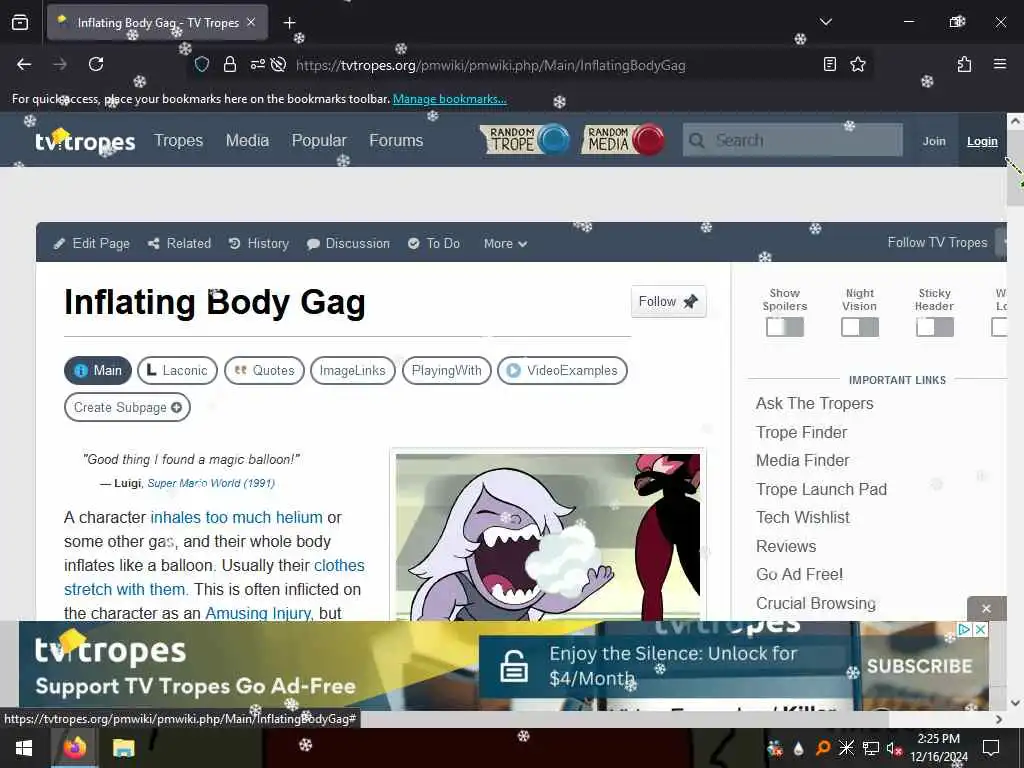The height and width of the screenshot is (768, 1024).
Task: Click Create Subpage button
Action: tap(127, 408)
